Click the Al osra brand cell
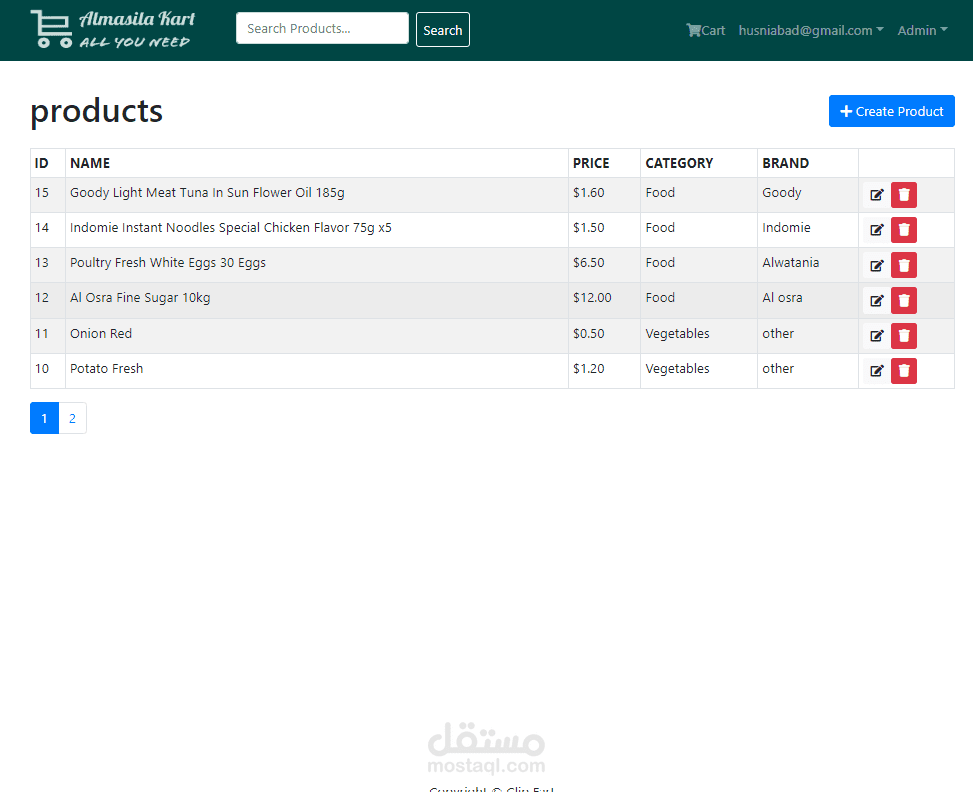The width and height of the screenshot is (973, 792). pyautogui.click(x=808, y=300)
